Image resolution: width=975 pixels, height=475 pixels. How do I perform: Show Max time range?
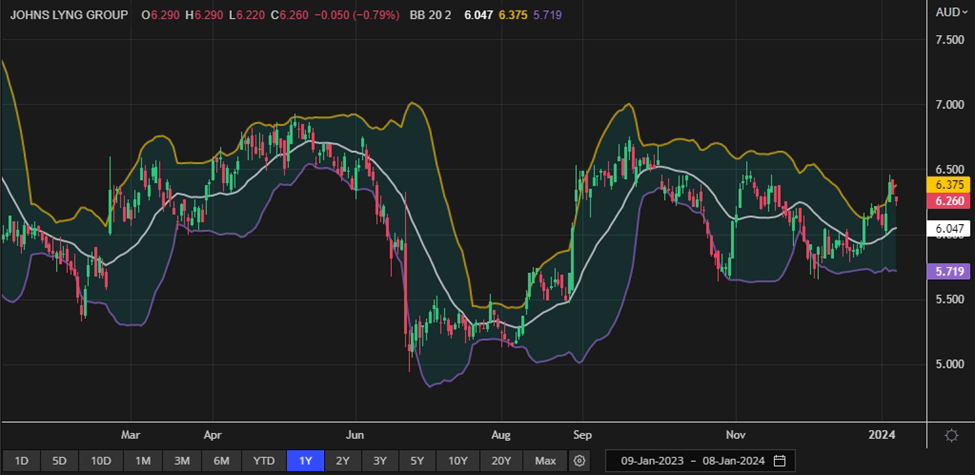click(545, 461)
